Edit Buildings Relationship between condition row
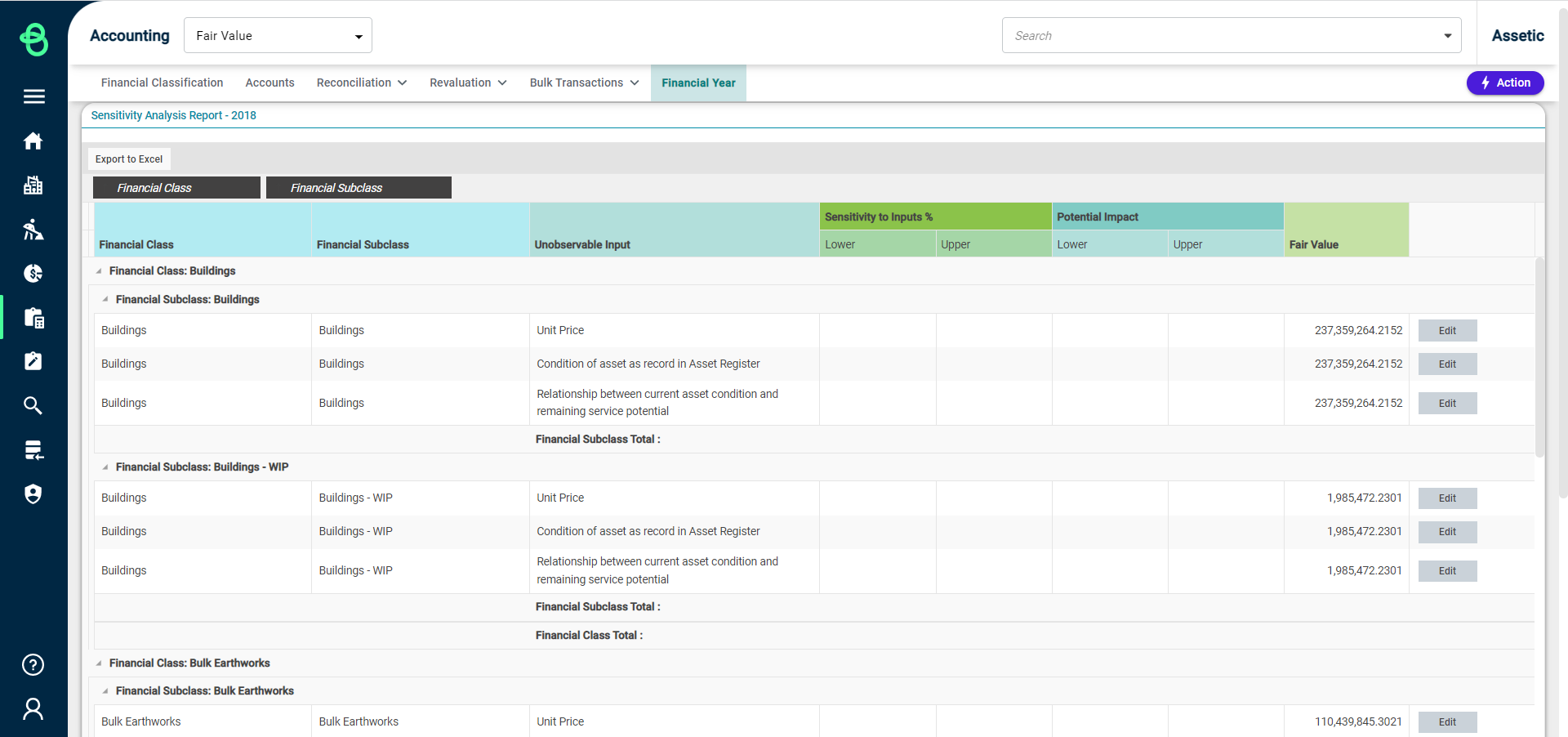This screenshot has width=1568, height=737. pyautogui.click(x=1447, y=404)
